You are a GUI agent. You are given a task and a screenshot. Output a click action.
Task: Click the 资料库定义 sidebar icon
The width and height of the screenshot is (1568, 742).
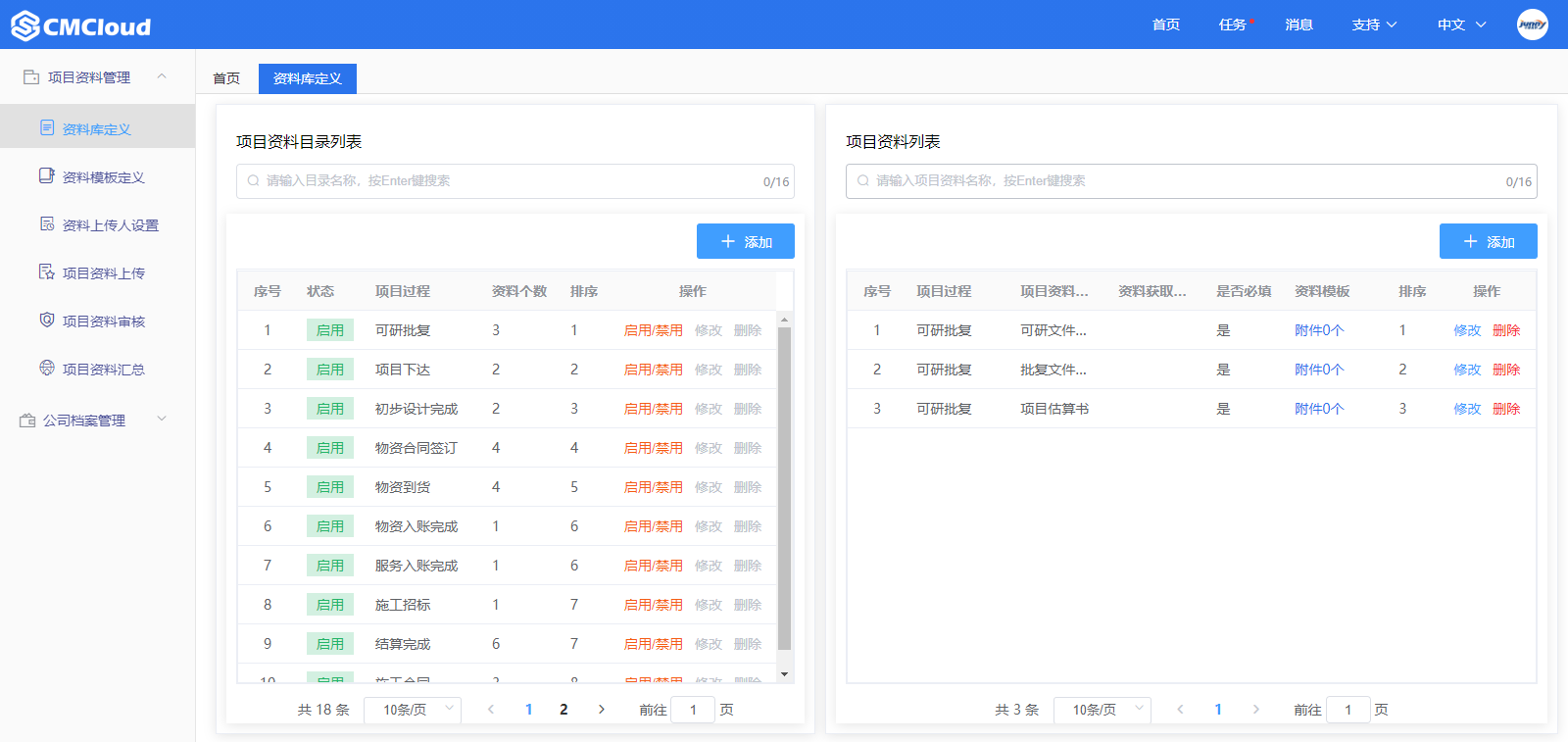pyautogui.click(x=47, y=127)
